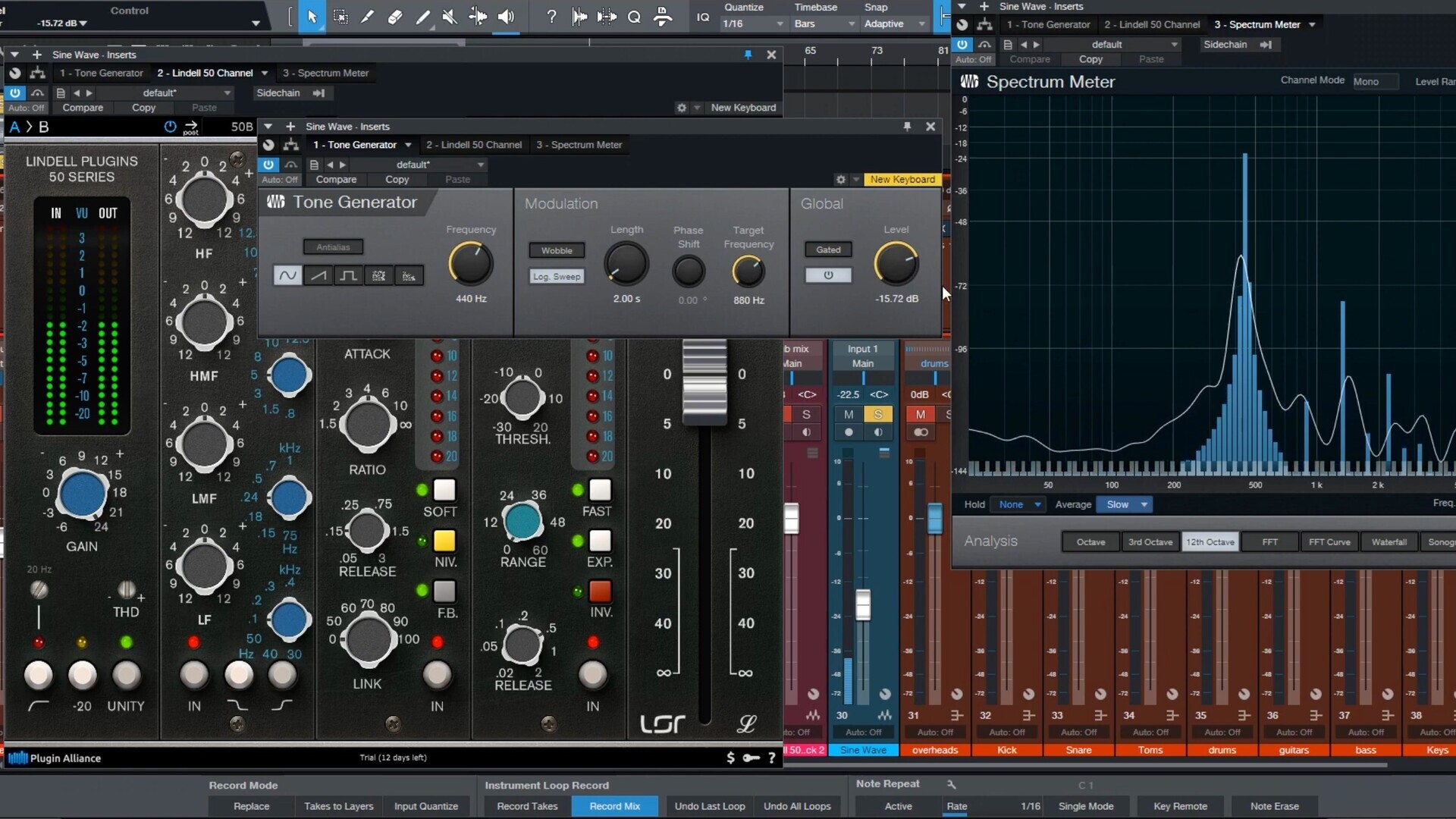Select Waterfall analysis mode

pos(1389,542)
